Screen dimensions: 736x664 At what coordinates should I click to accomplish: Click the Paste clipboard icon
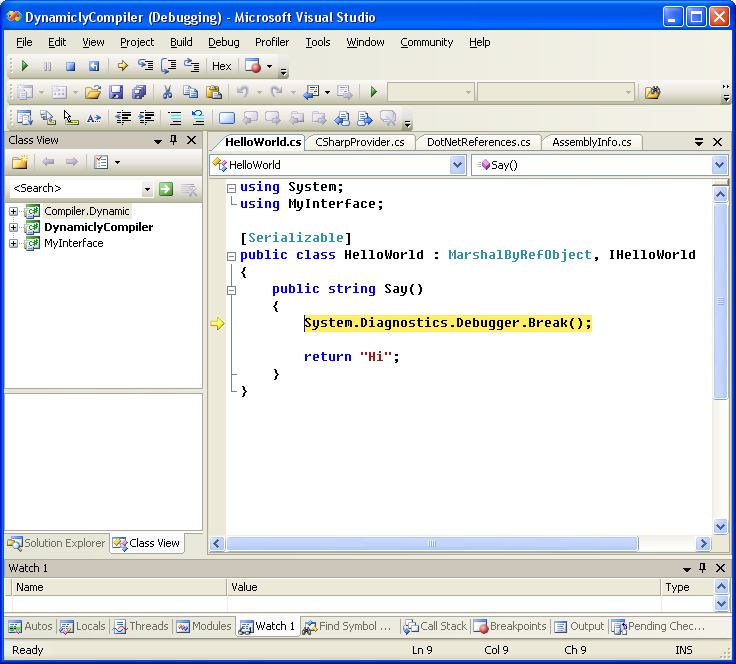pos(212,92)
